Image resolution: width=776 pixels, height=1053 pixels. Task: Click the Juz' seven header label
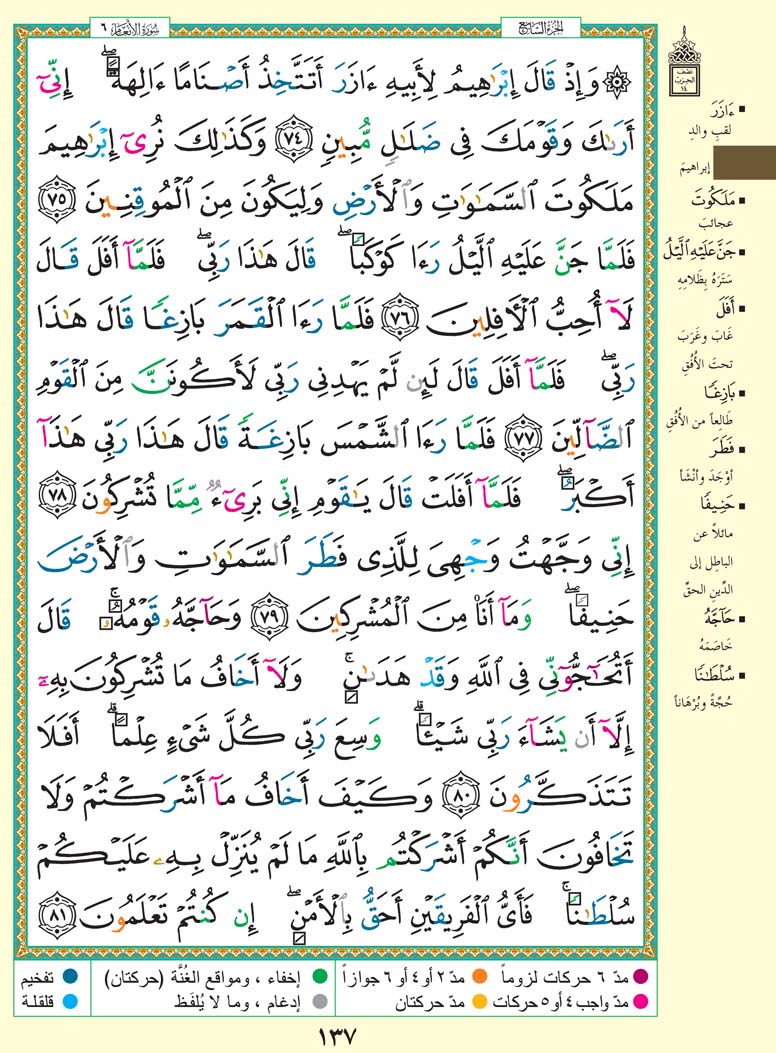pyautogui.click(x=528, y=22)
